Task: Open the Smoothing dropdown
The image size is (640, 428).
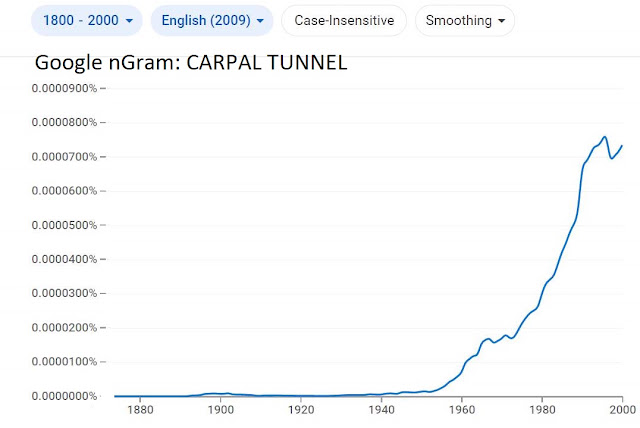Action: point(465,20)
